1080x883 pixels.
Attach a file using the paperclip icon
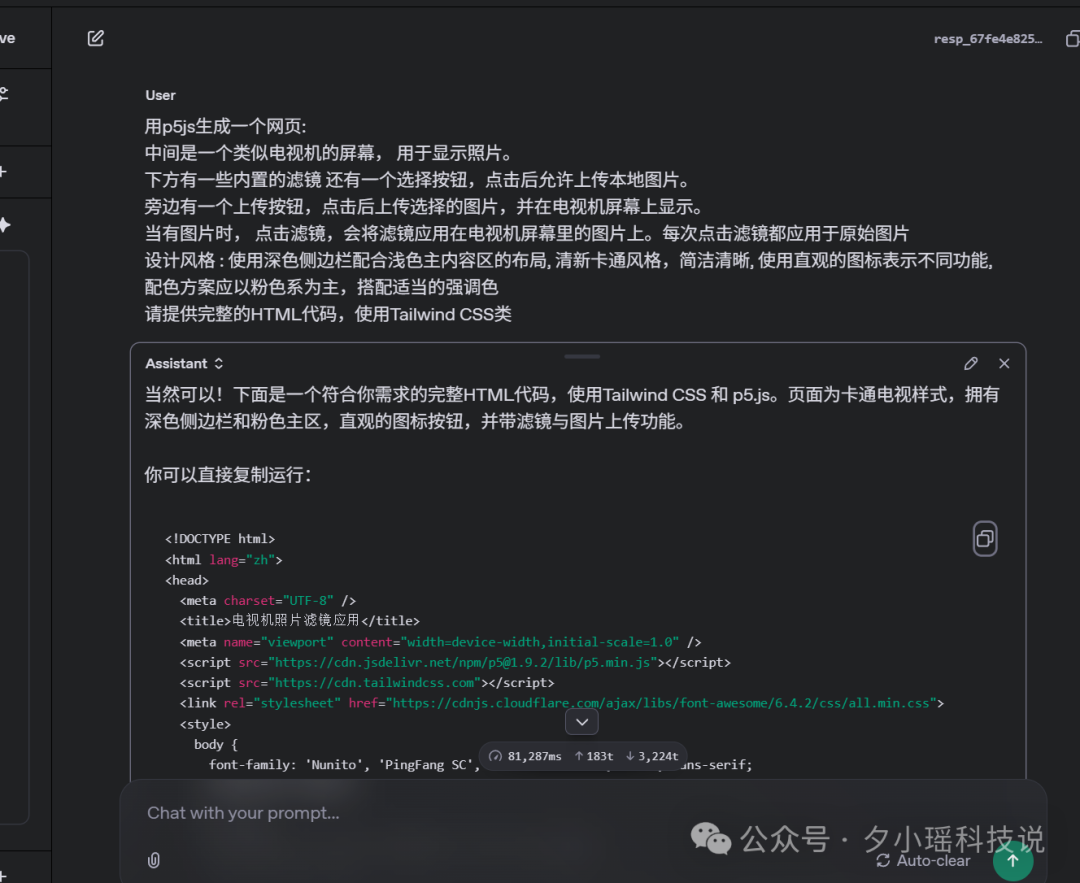click(x=153, y=860)
